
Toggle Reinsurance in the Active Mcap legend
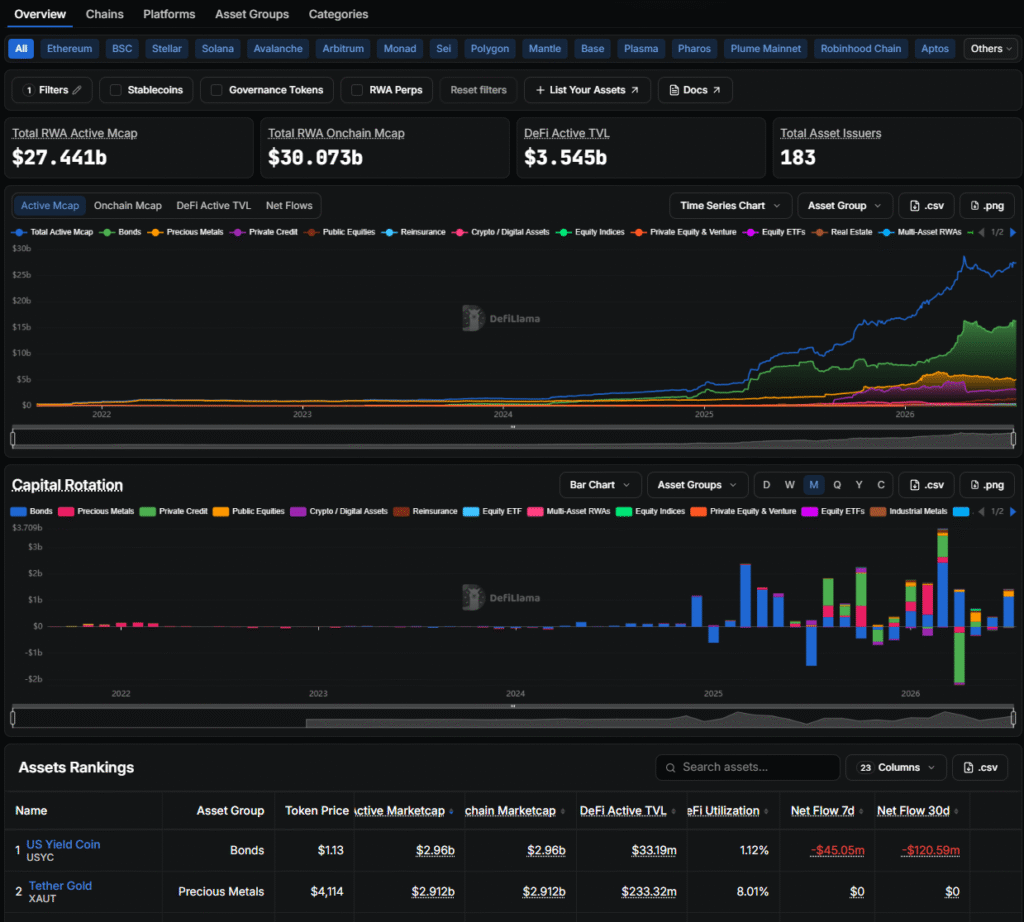415,232
